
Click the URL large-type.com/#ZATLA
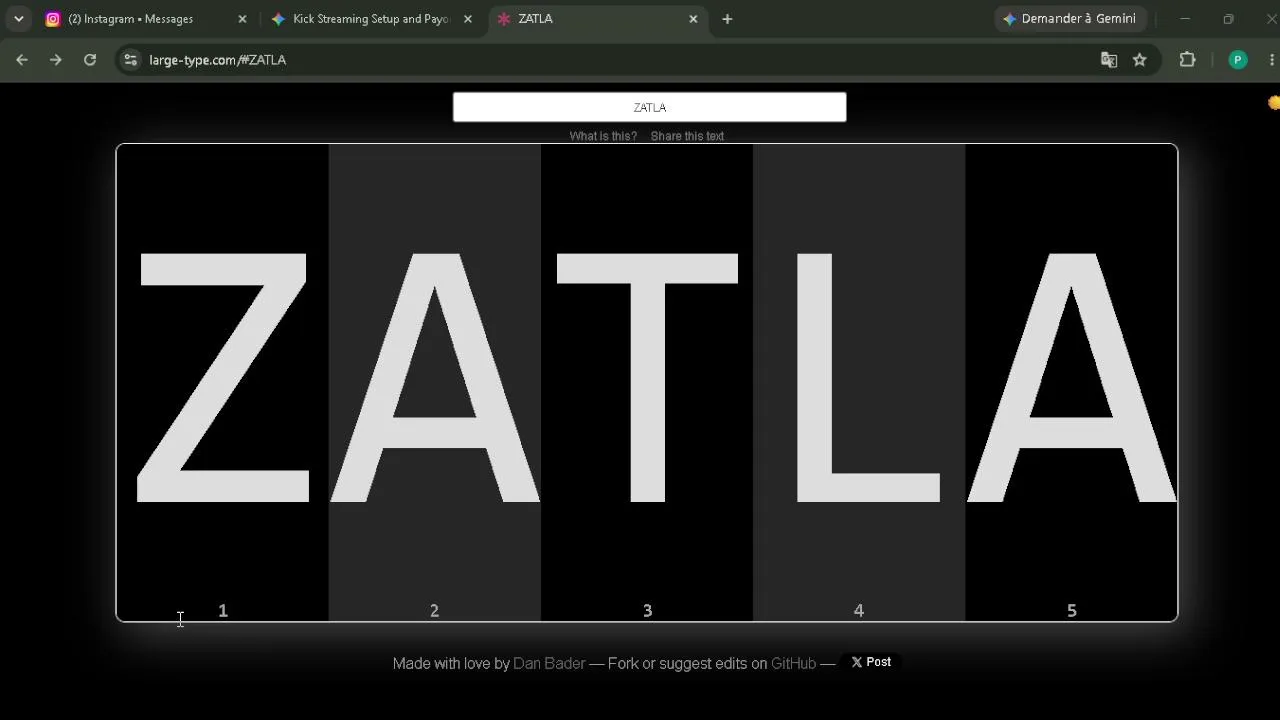pyautogui.click(x=217, y=60)
